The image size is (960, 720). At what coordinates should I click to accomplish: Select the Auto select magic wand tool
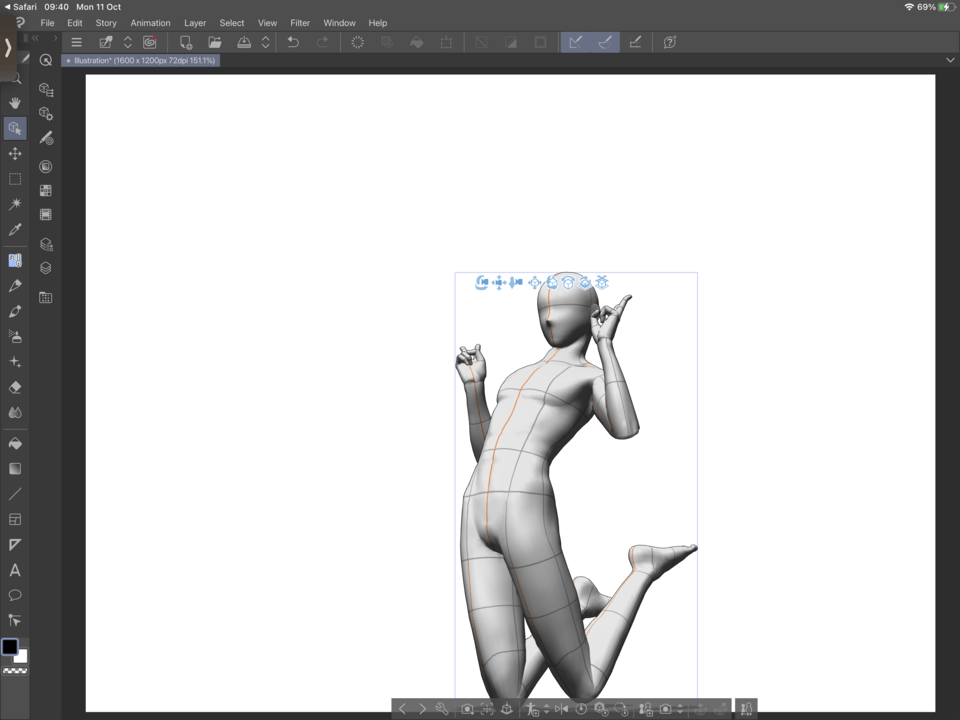pyautogui.click(x=15, y=204)
